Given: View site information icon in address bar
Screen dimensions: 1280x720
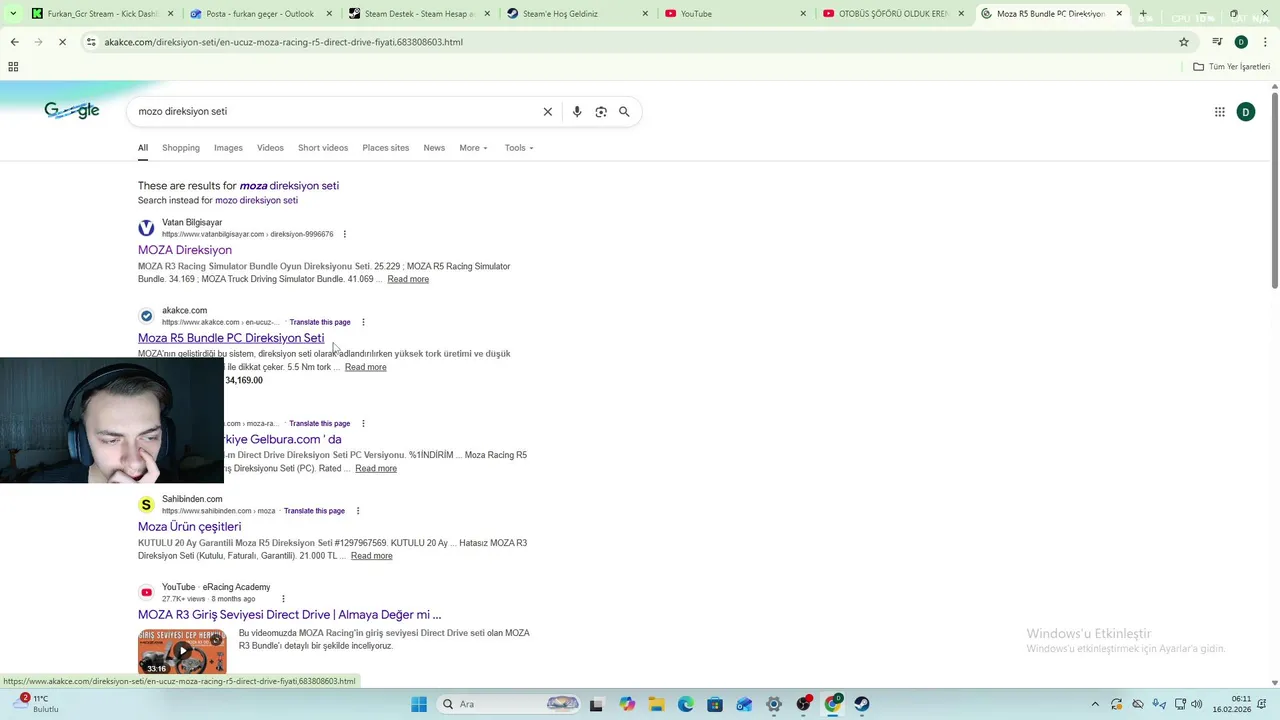Looking at the screenshot, I should (91, 42).
